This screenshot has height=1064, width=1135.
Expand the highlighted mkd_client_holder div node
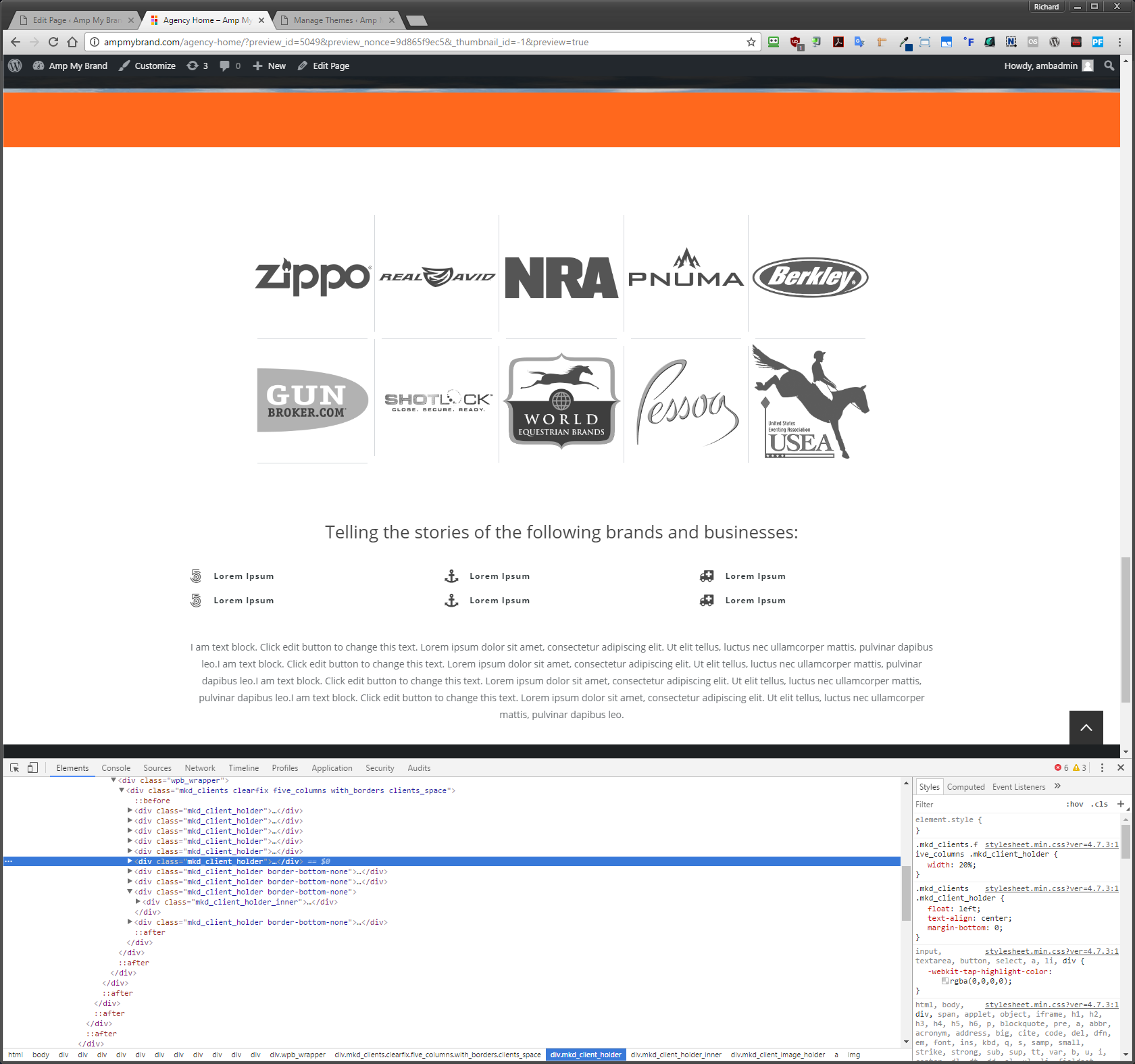130,861
